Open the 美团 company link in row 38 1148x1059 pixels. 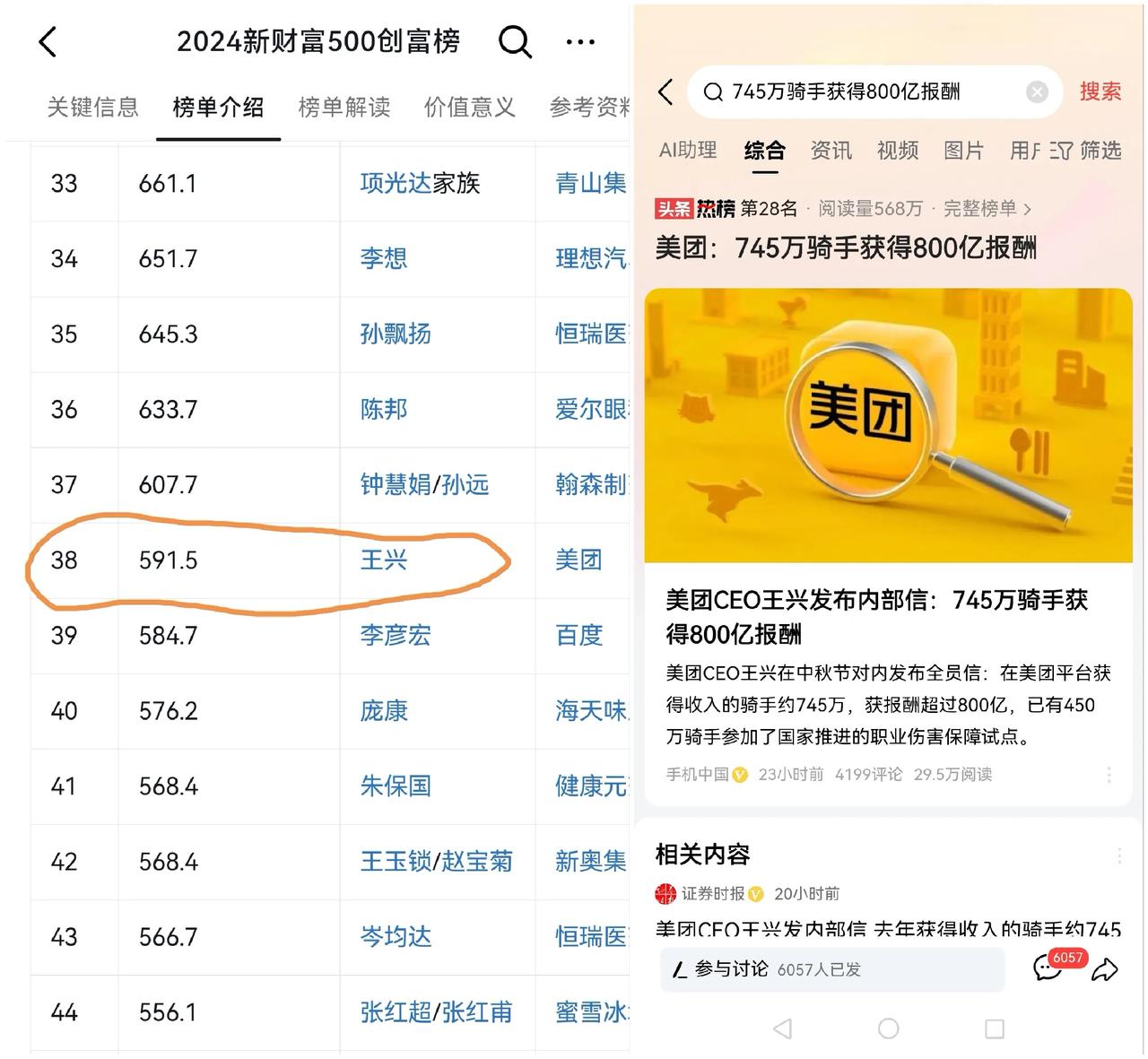(578, 560)
